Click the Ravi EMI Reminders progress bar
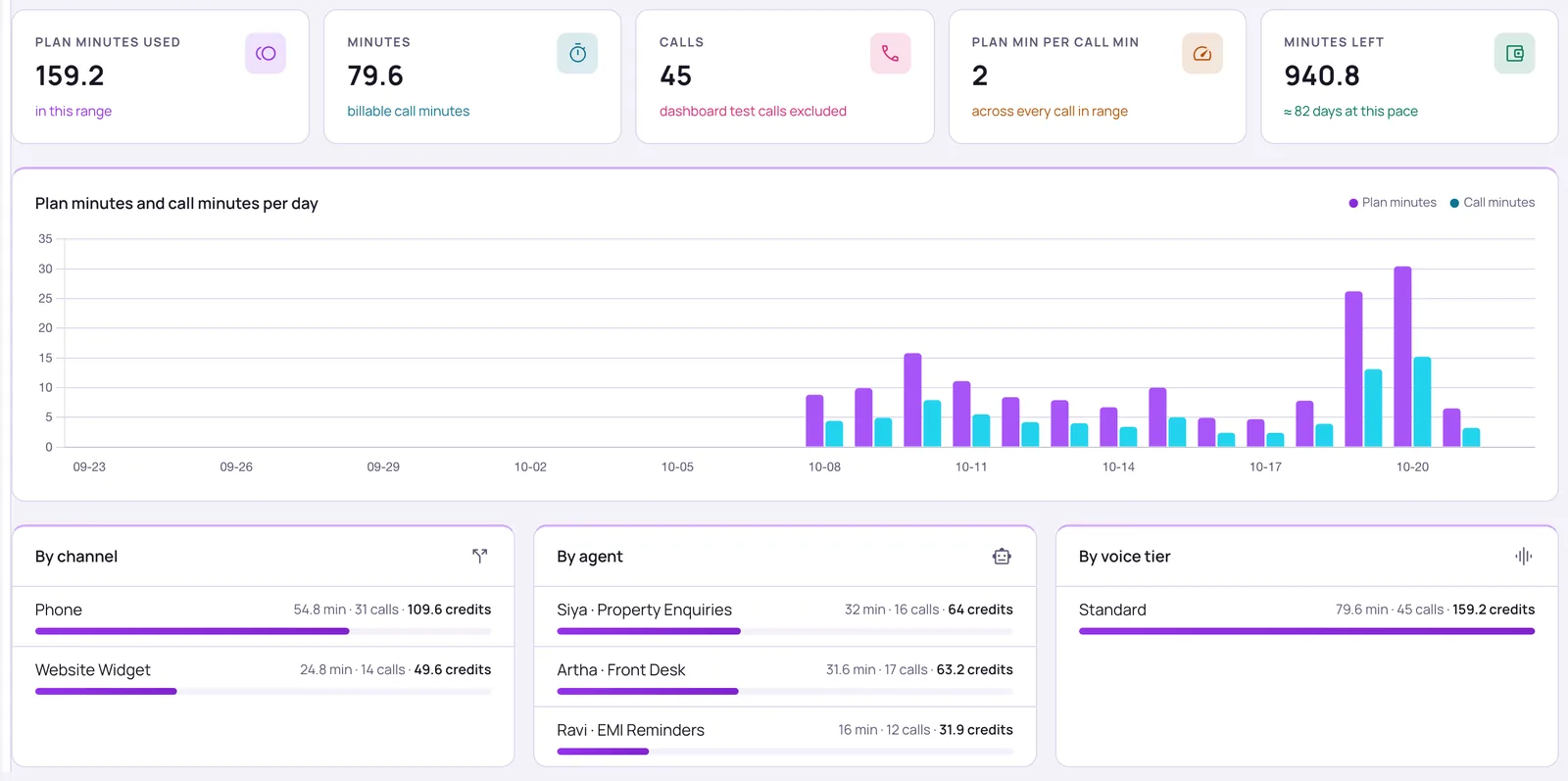Viewport: 1568px width, 781px height. click(x=785, y=752)
